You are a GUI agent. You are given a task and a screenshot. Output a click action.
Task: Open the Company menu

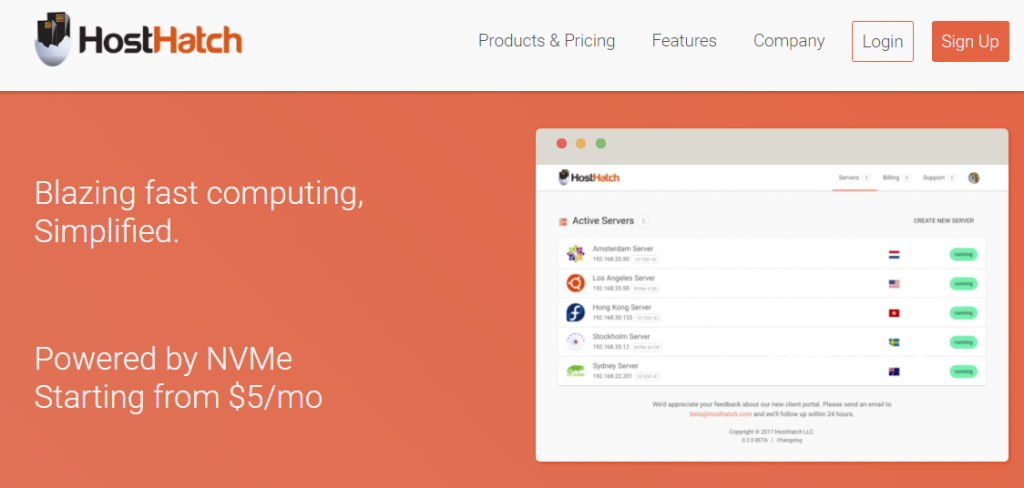point(789,41)
